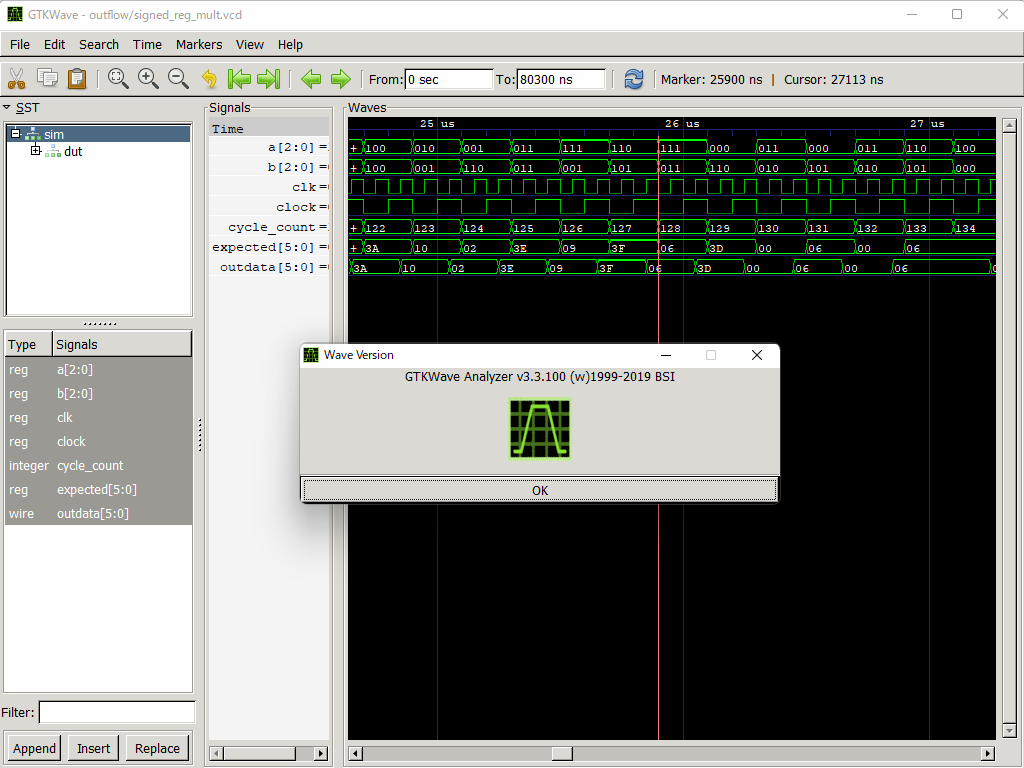Jump to end with green right-bar arrow
Viewport: 1024px width, 768px height.
(269, 79)
